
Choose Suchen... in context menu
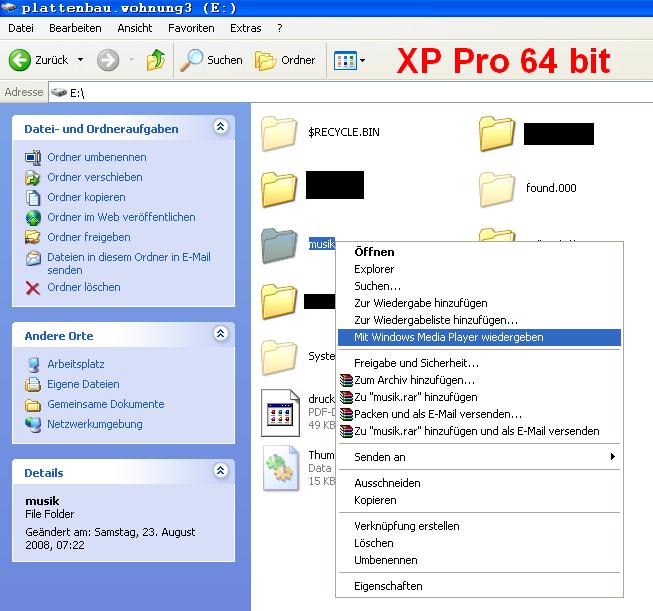coord(479,286)
